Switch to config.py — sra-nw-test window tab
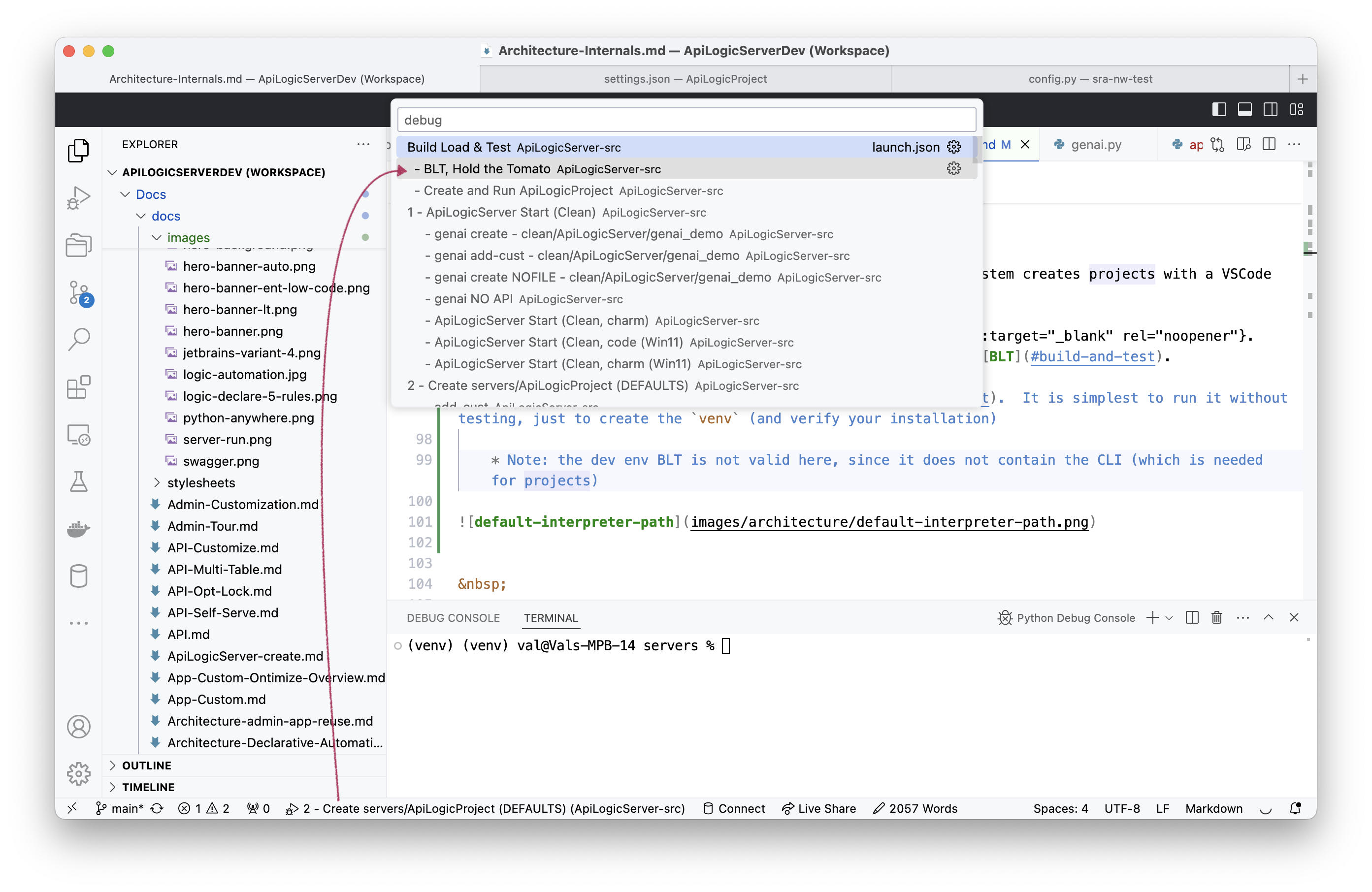 1090,79
